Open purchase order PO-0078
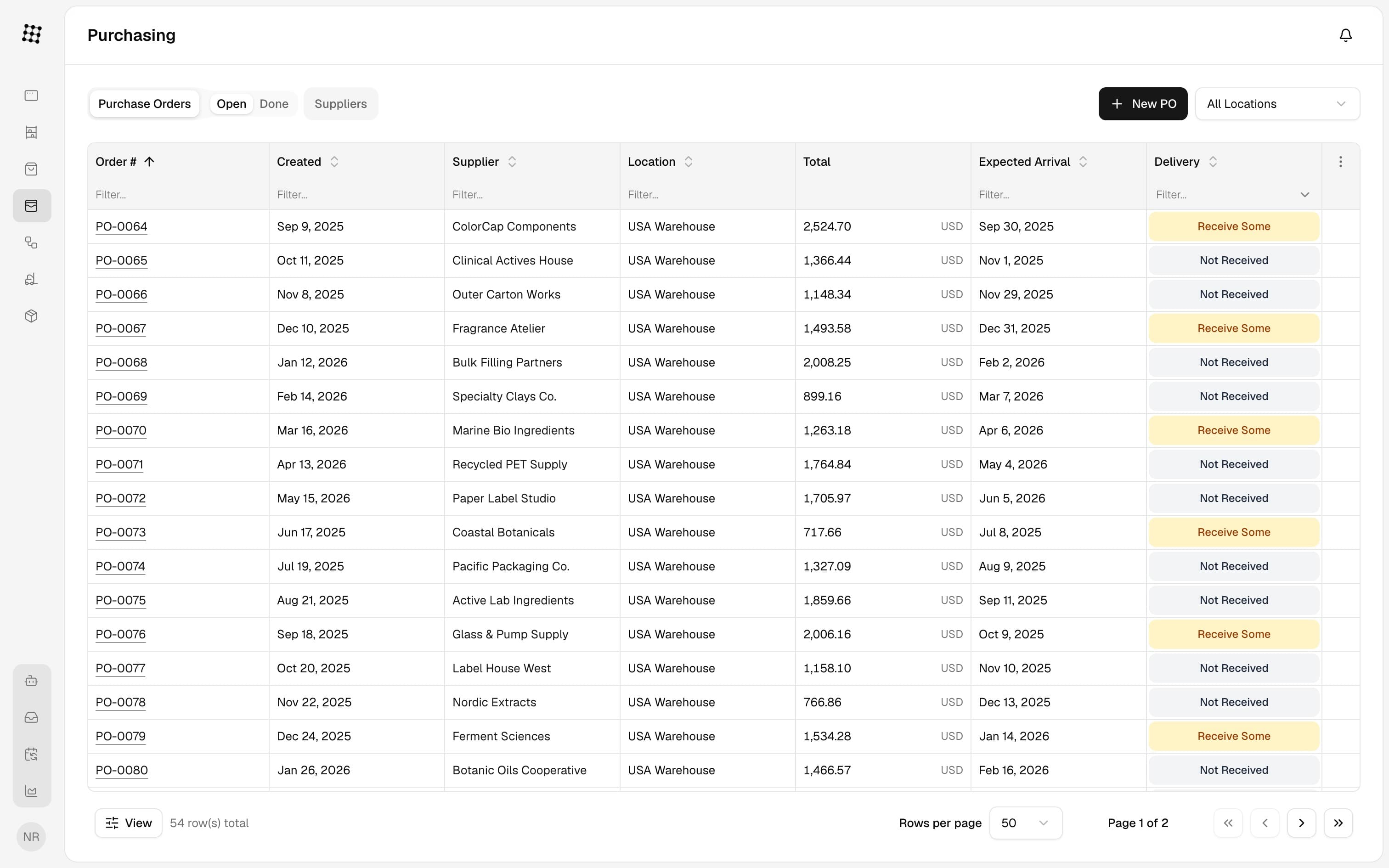This screenshot has width=1389, height=868. pyautogui.click(x=120, y=702)
